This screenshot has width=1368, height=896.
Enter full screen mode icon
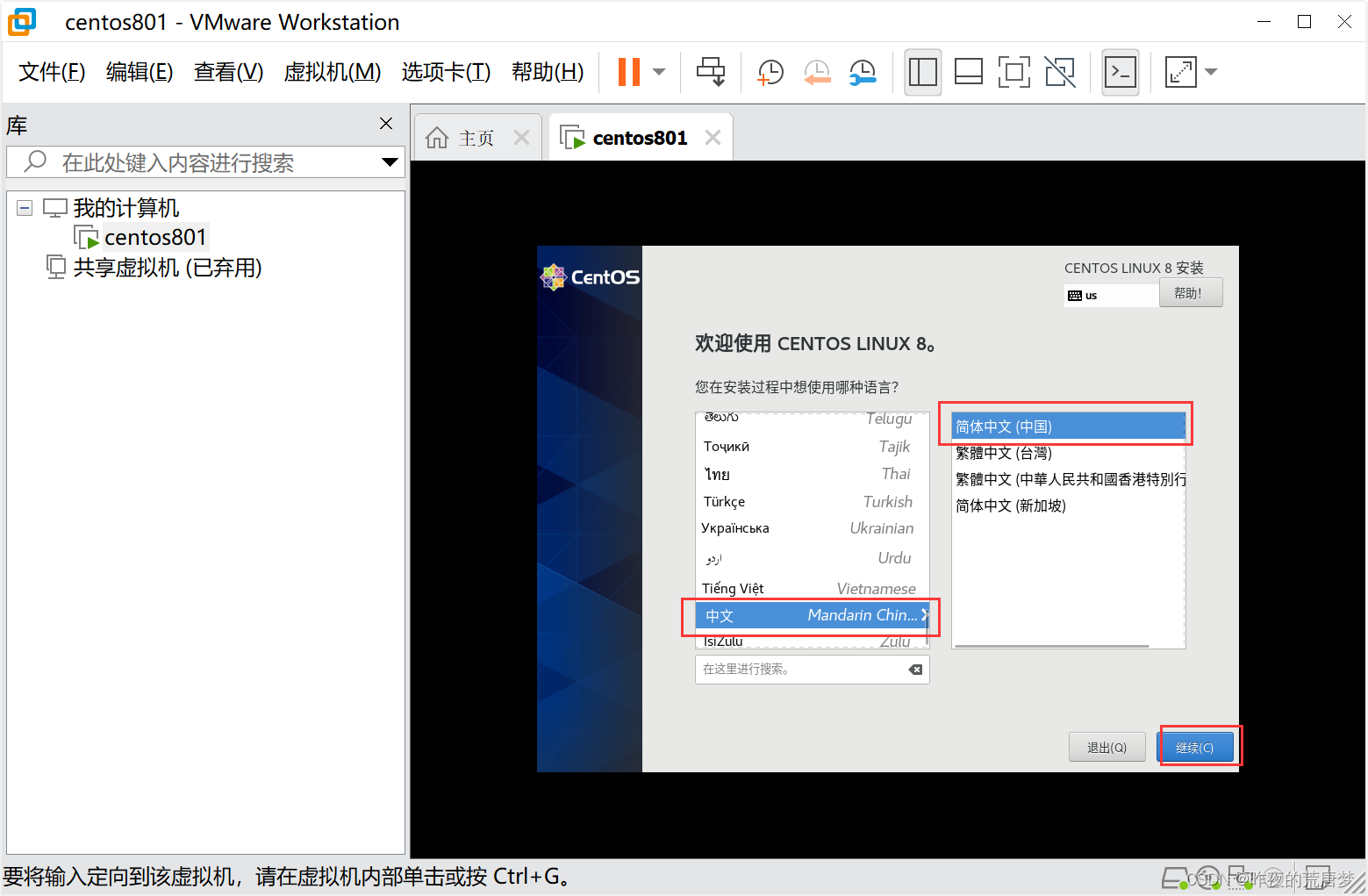click(1014, 72)
